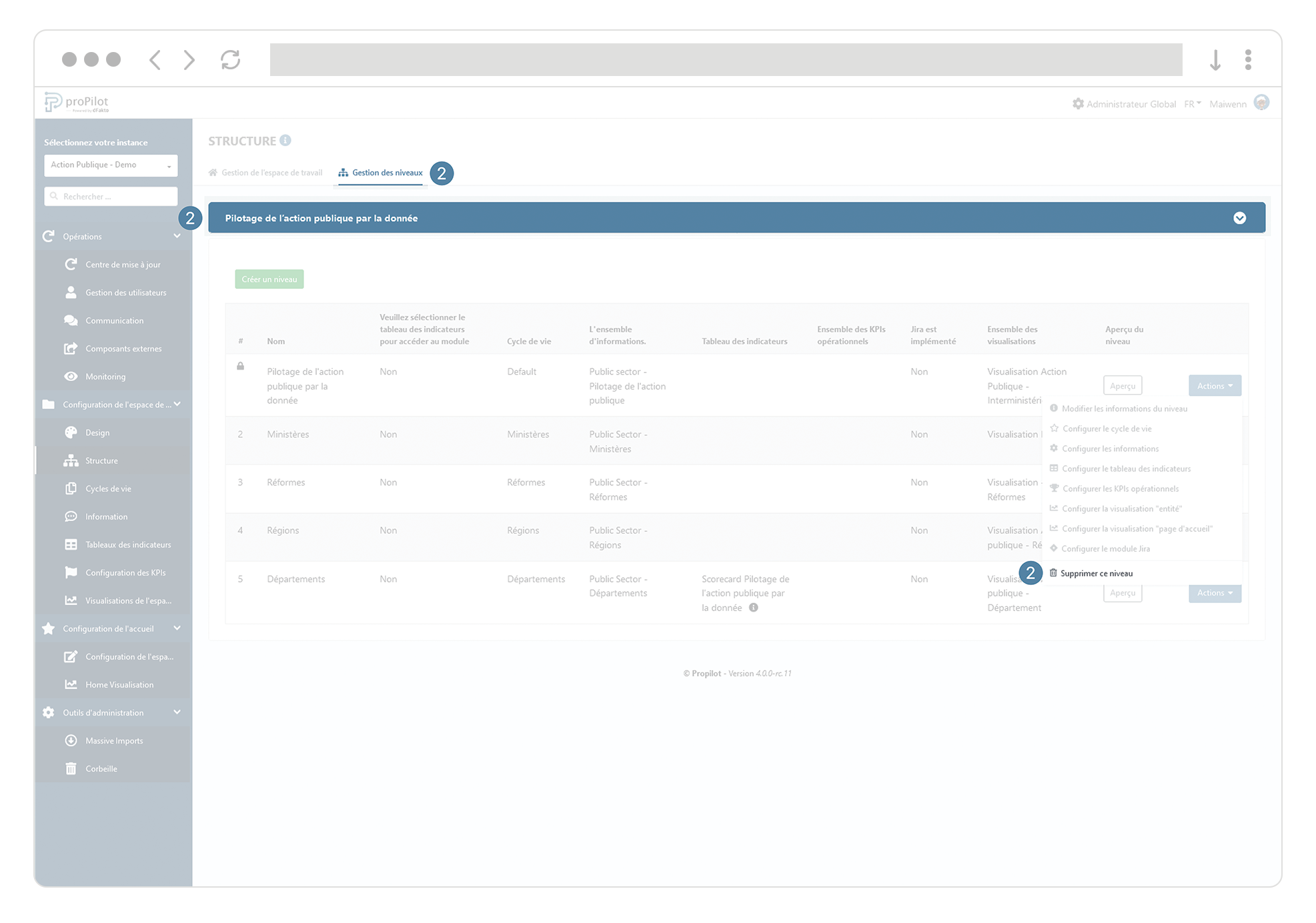Open the FR language selector
Screen dimensions: 1316x923
(x=1191, y=104)
